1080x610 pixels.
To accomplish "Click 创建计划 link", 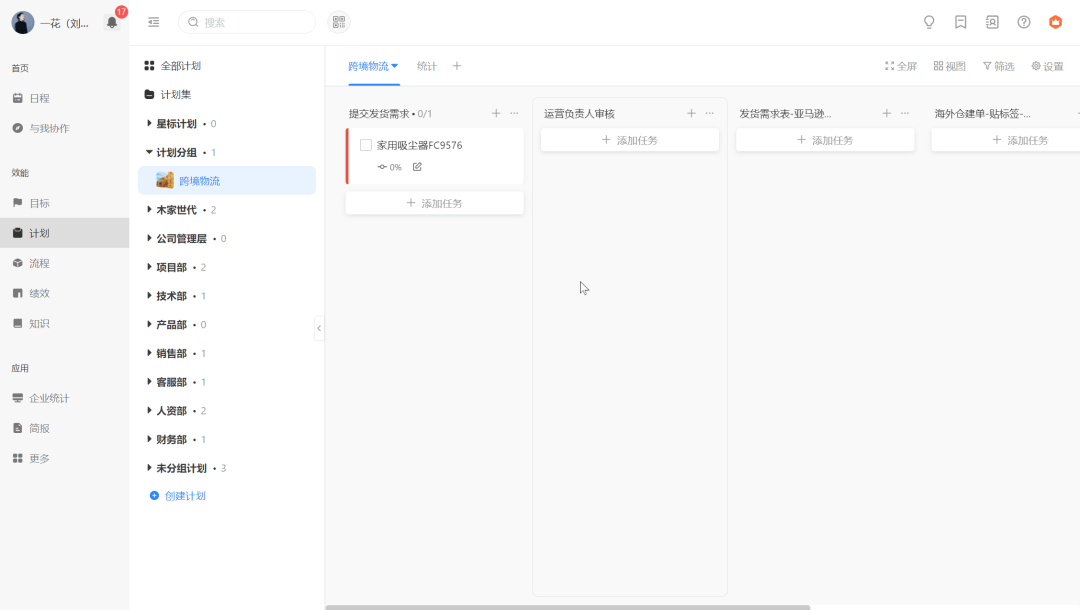I will [178, 496].
